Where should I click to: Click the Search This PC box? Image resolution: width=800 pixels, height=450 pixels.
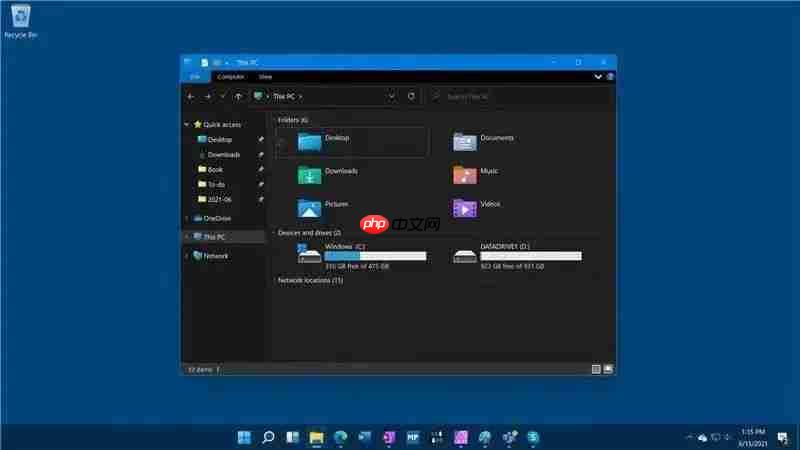(x=520, y=96)
